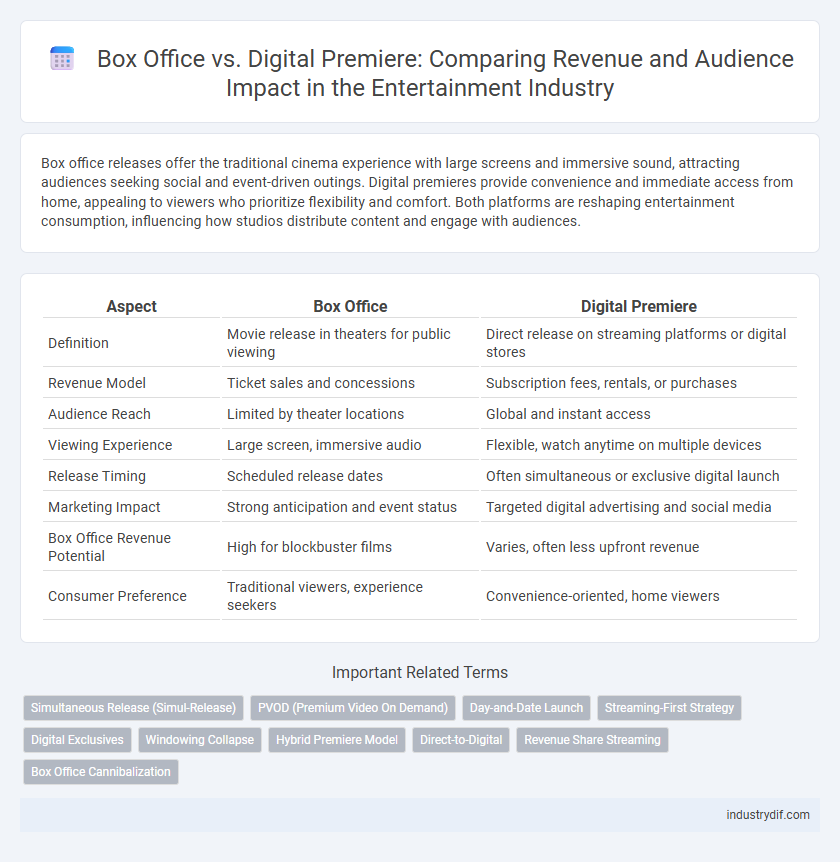
Task: Click the Important Related Terms heading
Action: pos(420,672)
